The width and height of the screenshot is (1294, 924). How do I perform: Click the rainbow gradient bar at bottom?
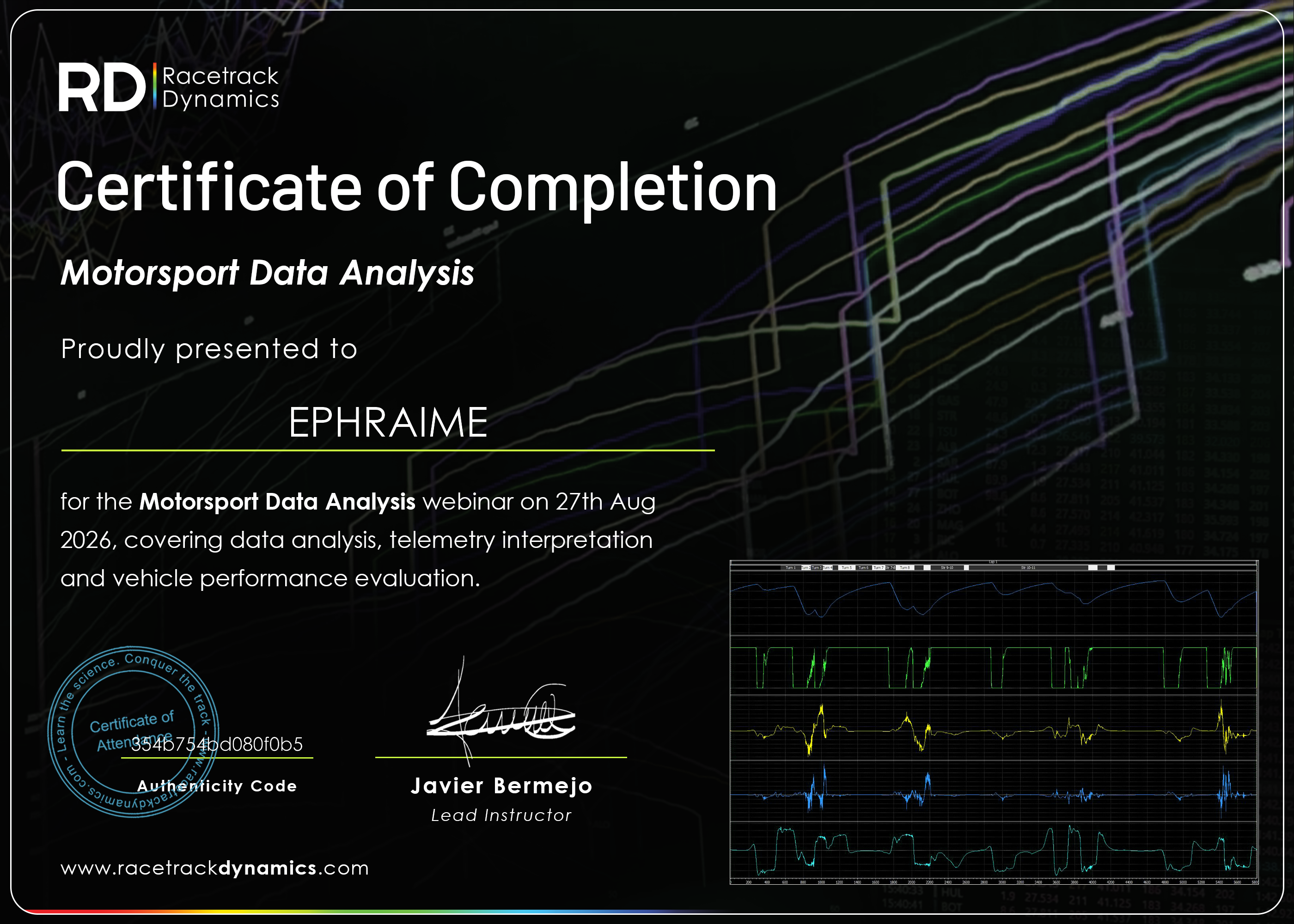(x=364, y=912)
